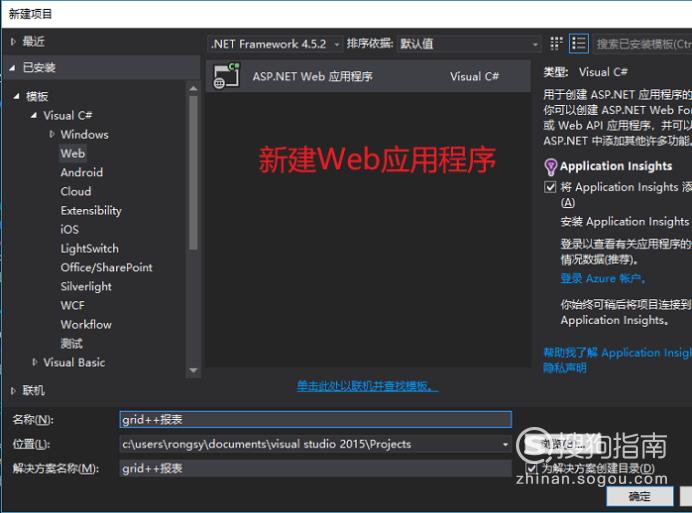692x513 pixels.
Task: Click the search installed templates box
Action: [x=642, y=44]
